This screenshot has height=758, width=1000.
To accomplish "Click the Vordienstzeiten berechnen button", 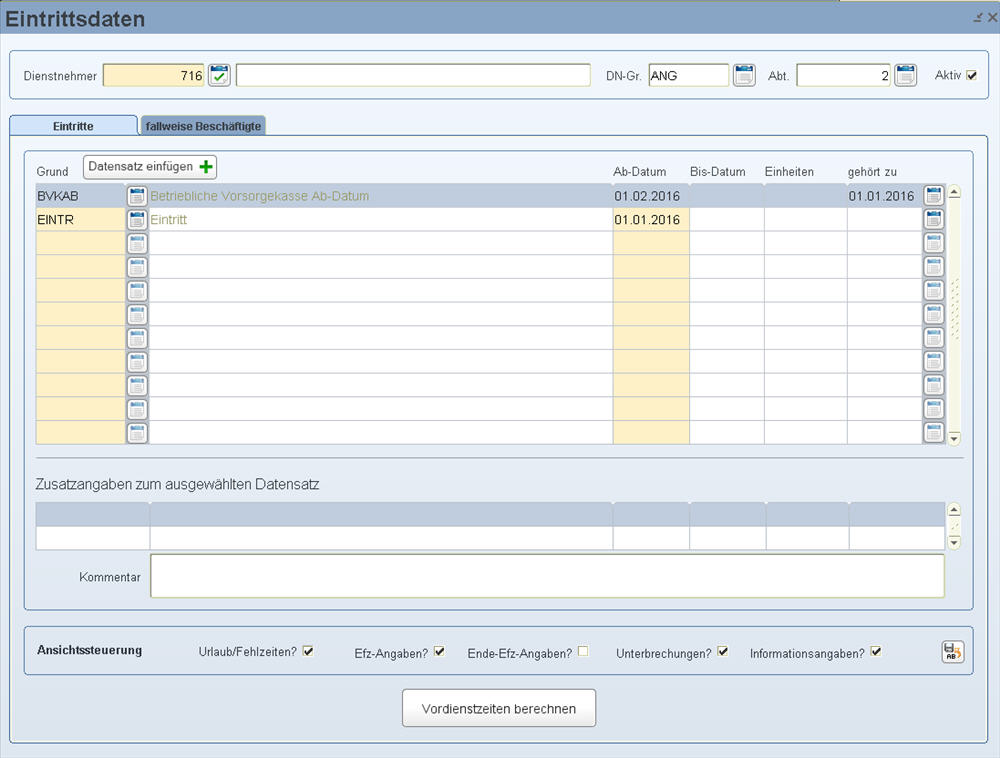I will pyautogui.click(x=499, y=708).
